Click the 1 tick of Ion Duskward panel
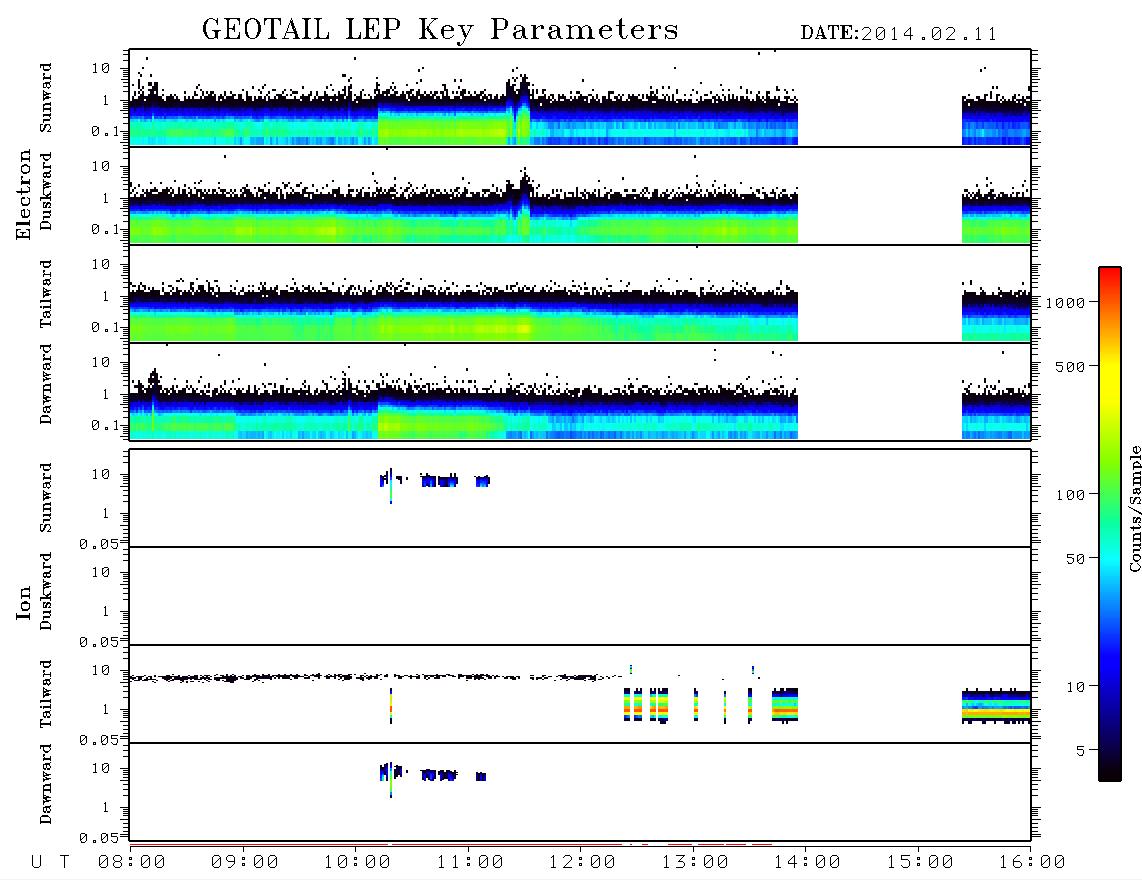Image resolution: width=1142 pixels, height=880 pixels. click(106, 612)
